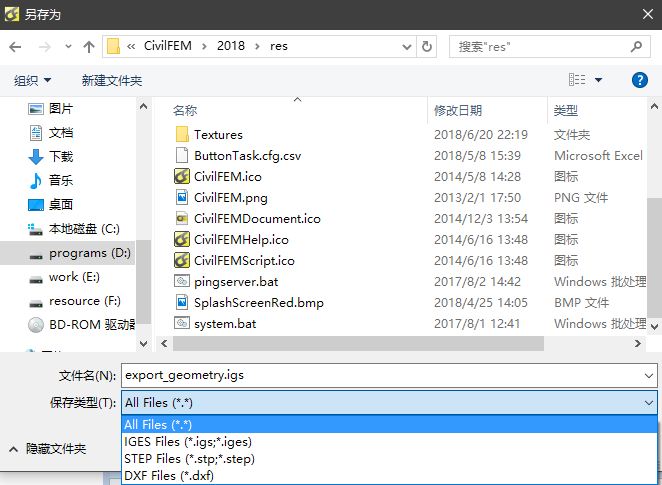Sort files by the 修改日期 column

[458, 111]
